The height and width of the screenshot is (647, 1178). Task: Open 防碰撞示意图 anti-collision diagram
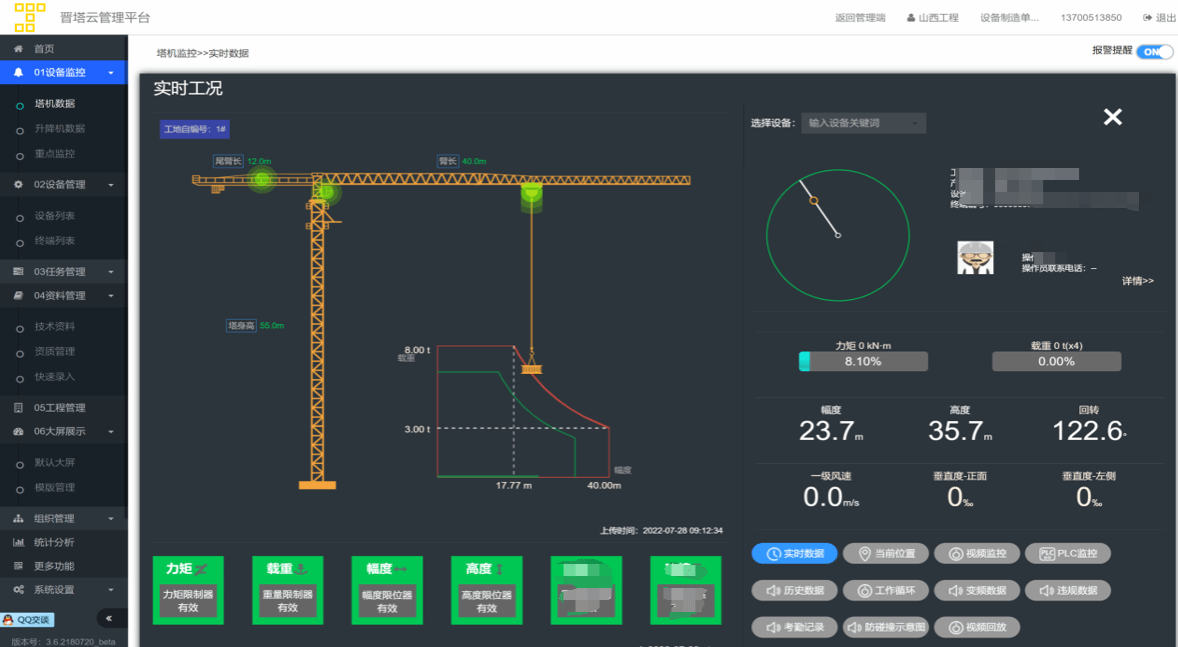point(886,628)
